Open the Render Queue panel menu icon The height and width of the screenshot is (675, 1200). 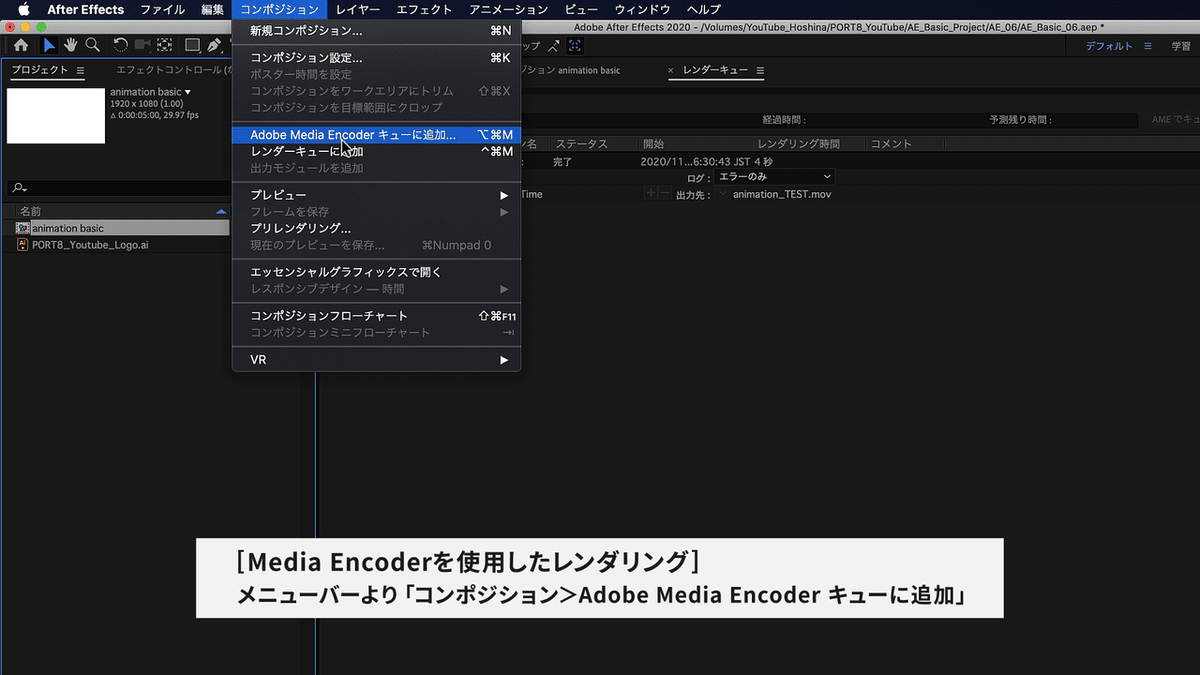click(x=760, y=71)
